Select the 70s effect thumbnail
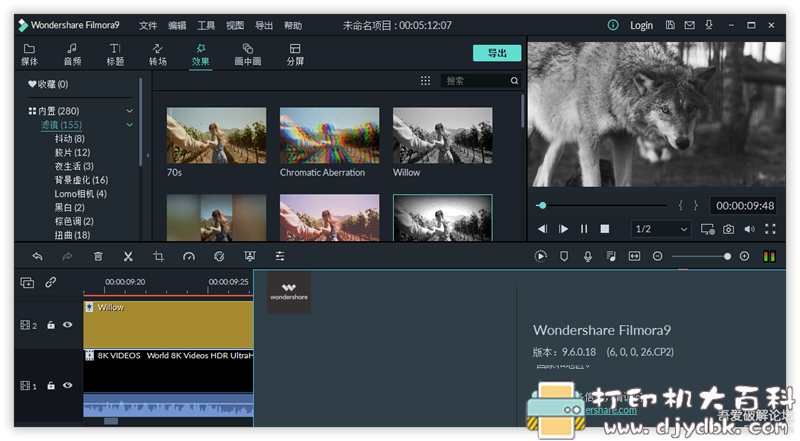The height and width of the screenshot is (441, 800). (x=216, y=135)
